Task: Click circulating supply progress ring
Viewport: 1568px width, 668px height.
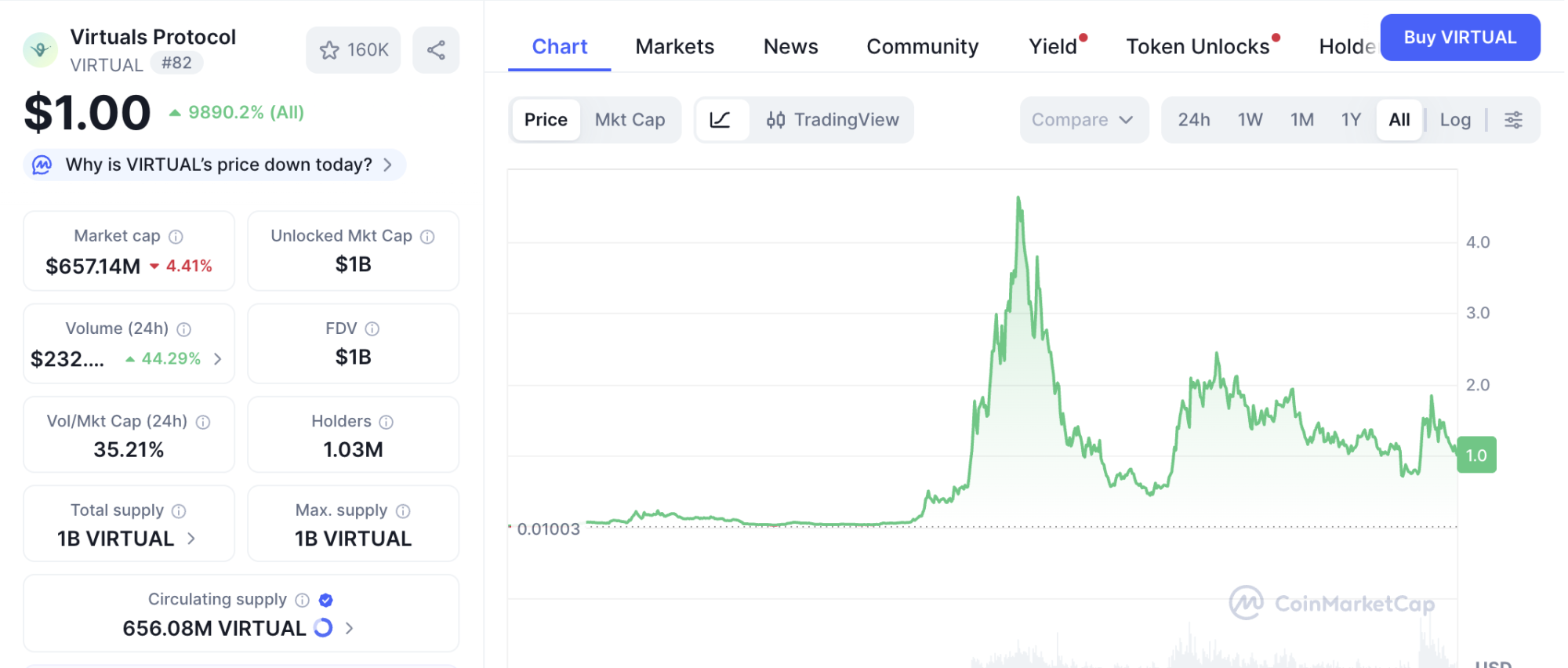Action: pyautogui.click(x=323, y=628)
